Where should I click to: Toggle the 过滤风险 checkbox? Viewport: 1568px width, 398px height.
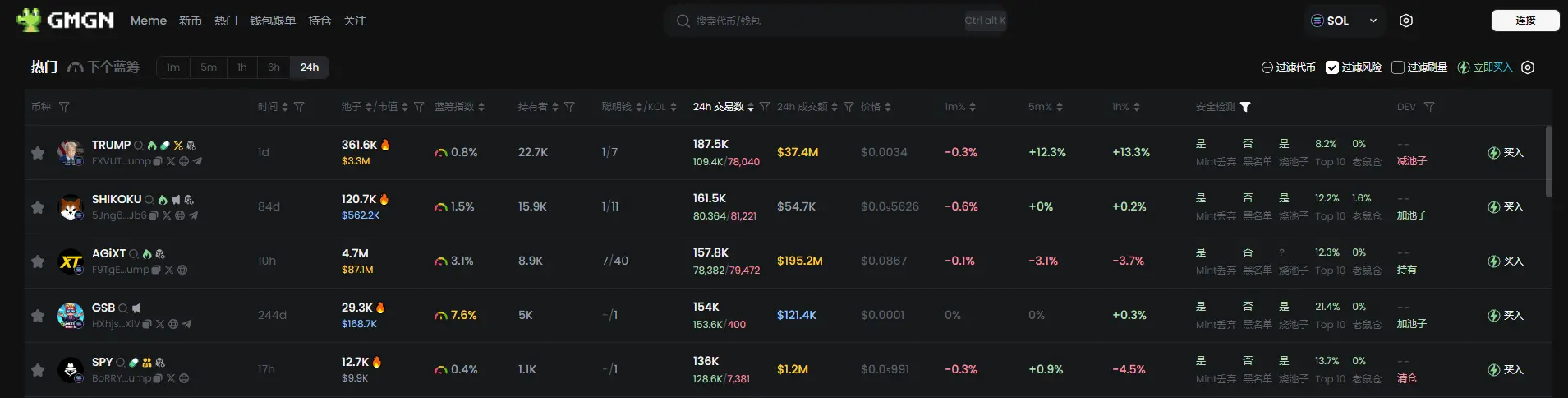tap(1332, 67)
